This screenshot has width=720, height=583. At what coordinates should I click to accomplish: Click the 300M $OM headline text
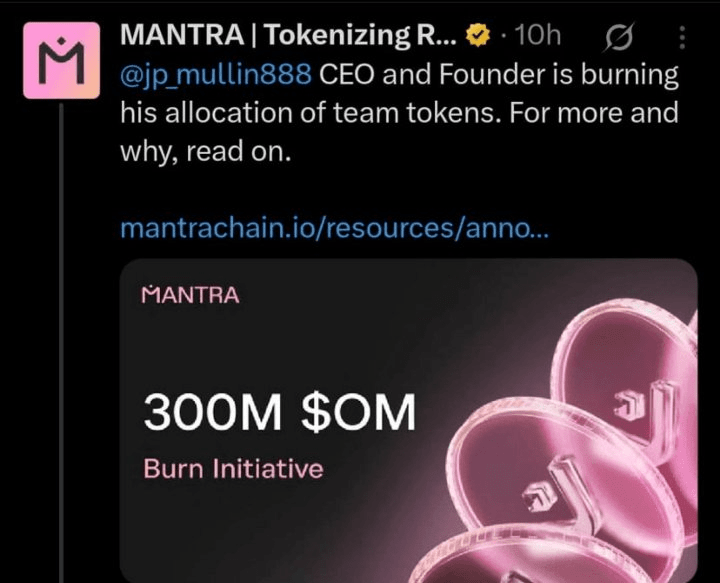coord(278,413)
